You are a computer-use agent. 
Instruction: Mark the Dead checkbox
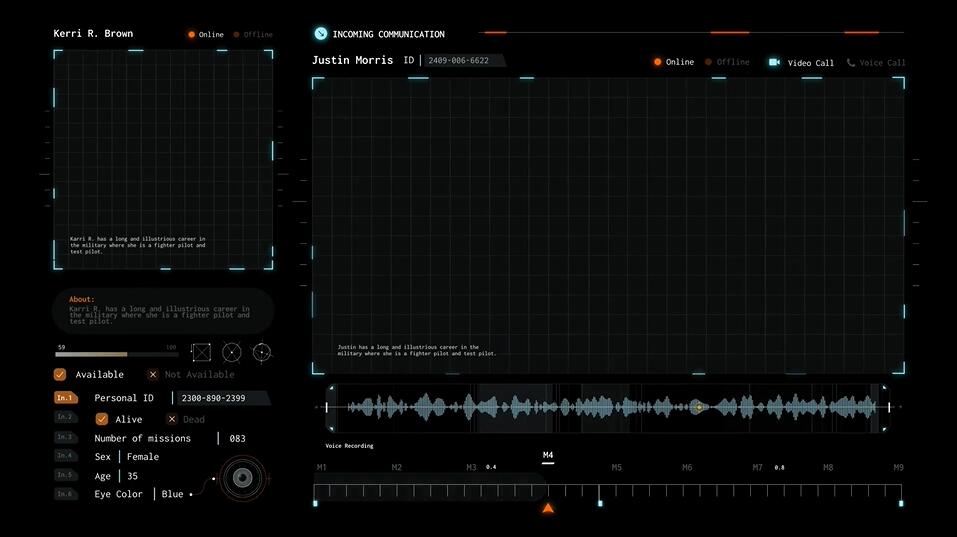pyautogui.click(x=172, y=419)
